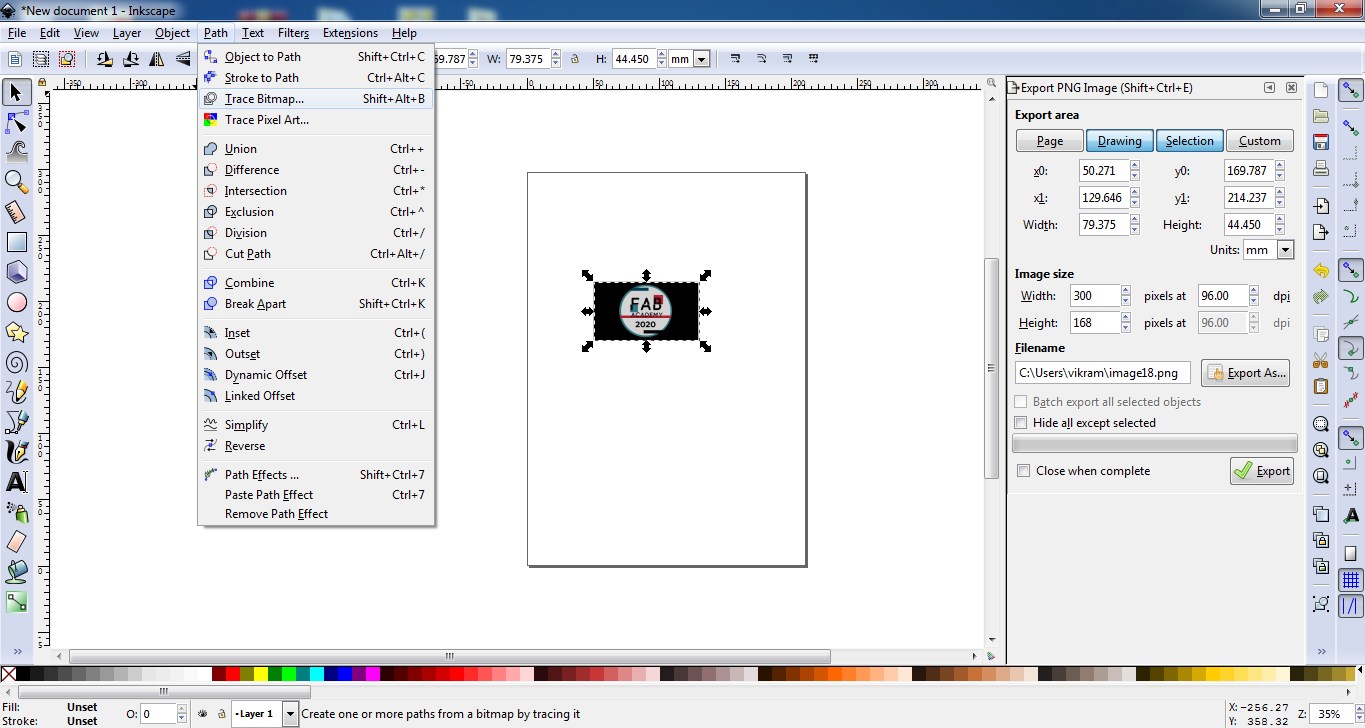Increase image Width pixels spinner
The image size is (1365, 728).
coord(1126,291)
